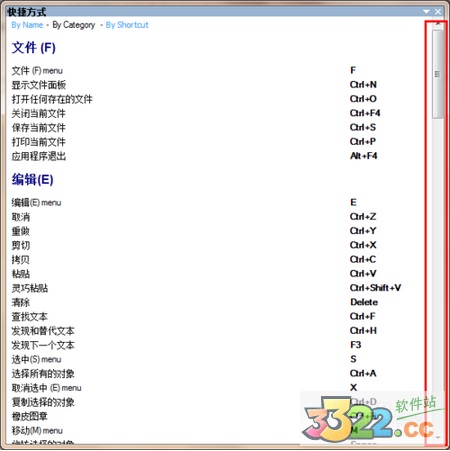
Task: Close the 快捷方式 panel
Action: (438, 12)
